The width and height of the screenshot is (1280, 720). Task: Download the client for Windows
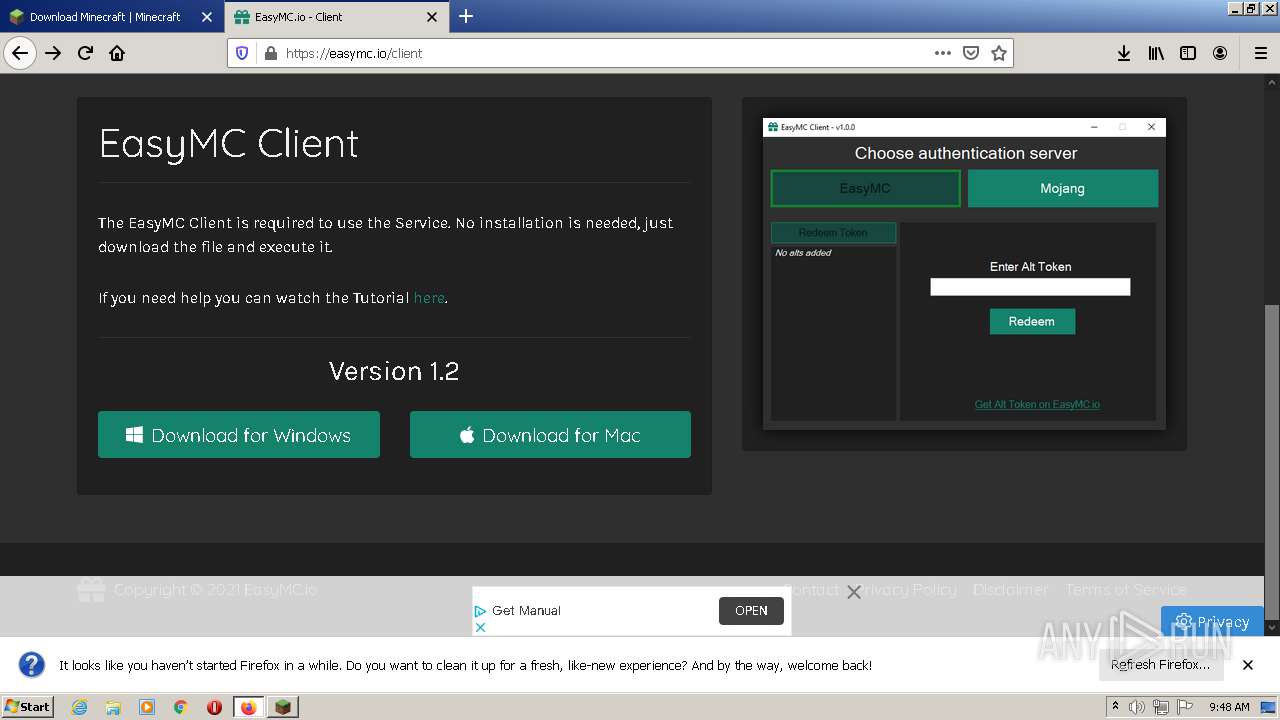239,435
